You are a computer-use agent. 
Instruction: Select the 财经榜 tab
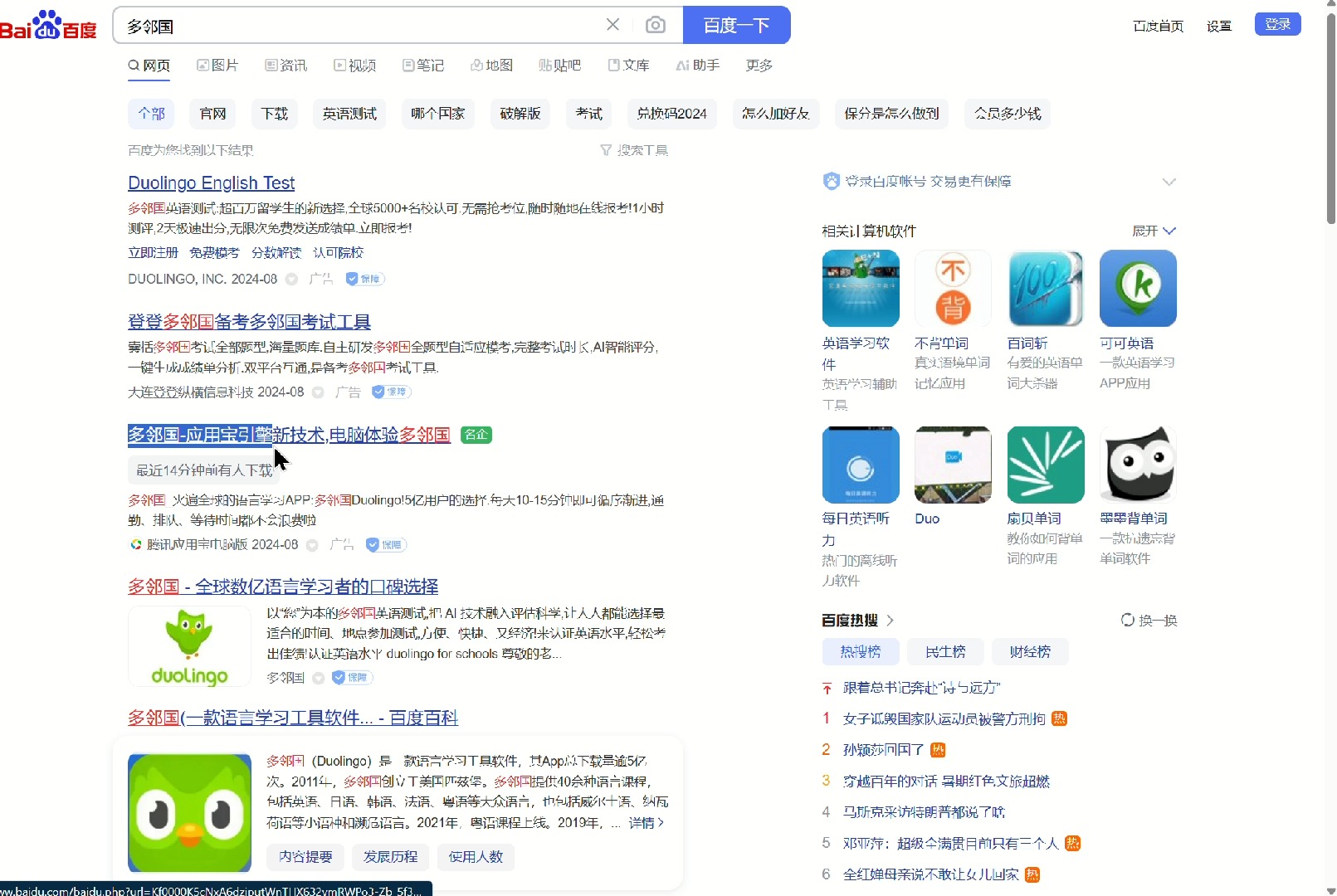pyautogui.click(x=1030, y=652)
